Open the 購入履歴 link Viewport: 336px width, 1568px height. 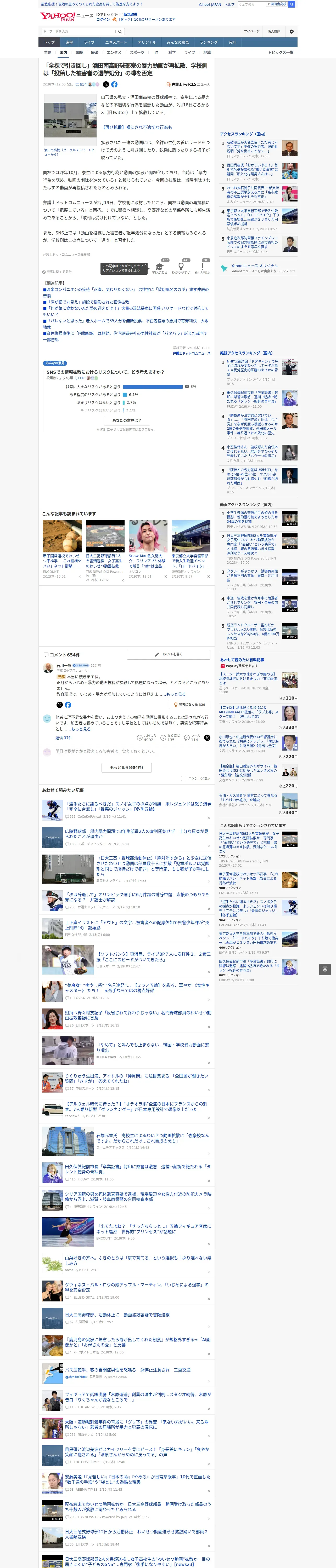pos(274,32)
